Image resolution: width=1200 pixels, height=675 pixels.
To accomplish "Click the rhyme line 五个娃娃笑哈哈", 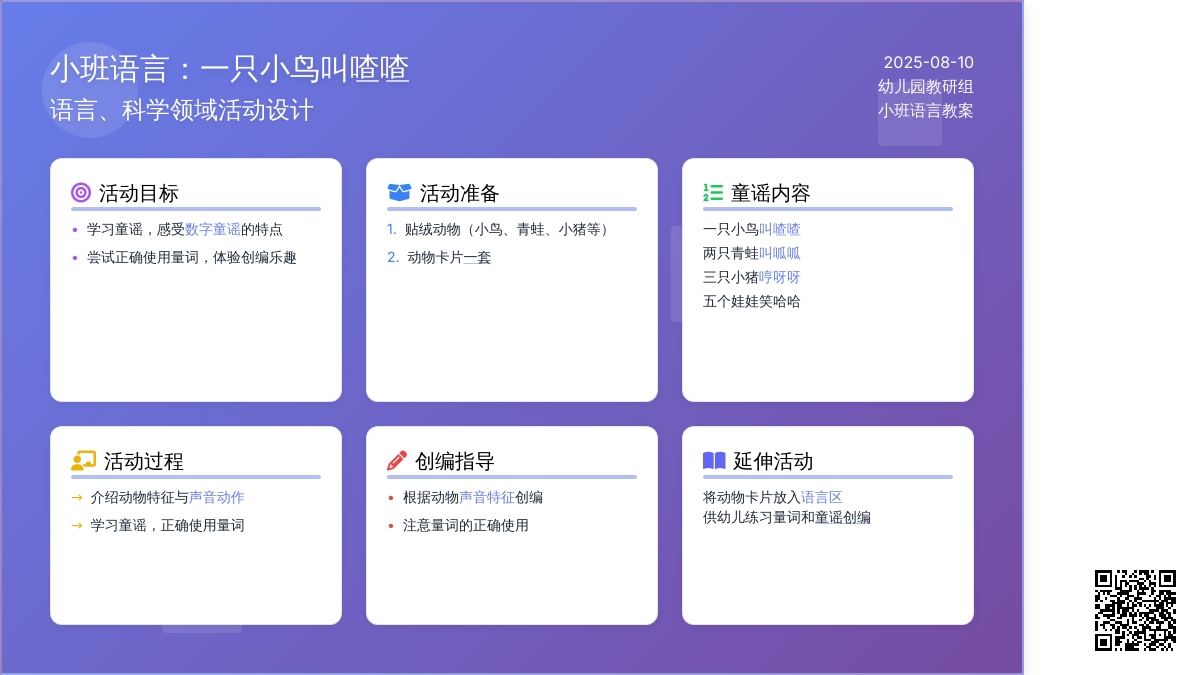I will (x=752, y=301).
